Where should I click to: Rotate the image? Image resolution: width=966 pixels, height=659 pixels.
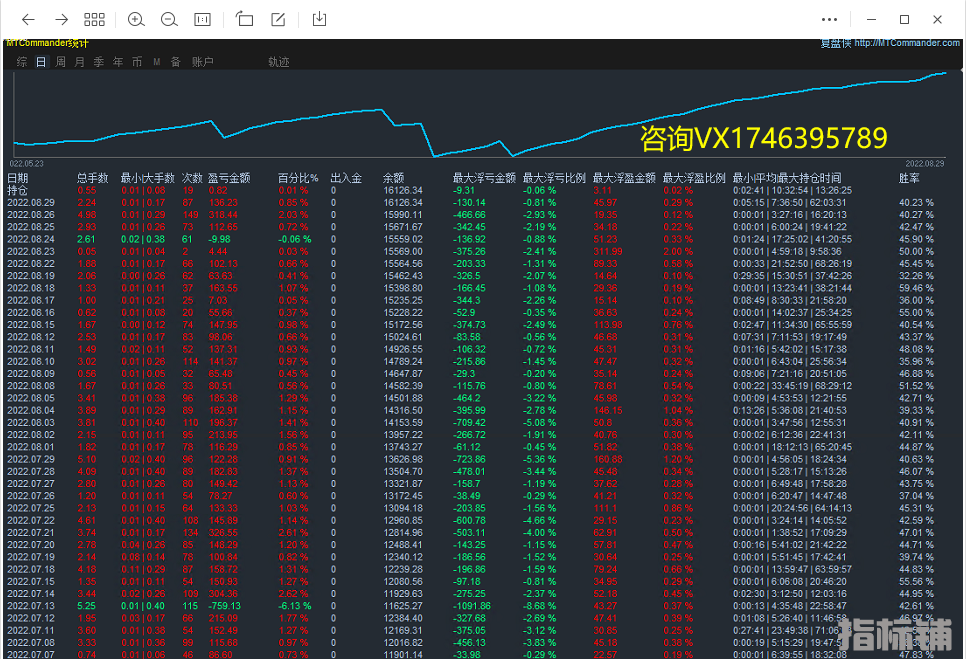(245, 19)
